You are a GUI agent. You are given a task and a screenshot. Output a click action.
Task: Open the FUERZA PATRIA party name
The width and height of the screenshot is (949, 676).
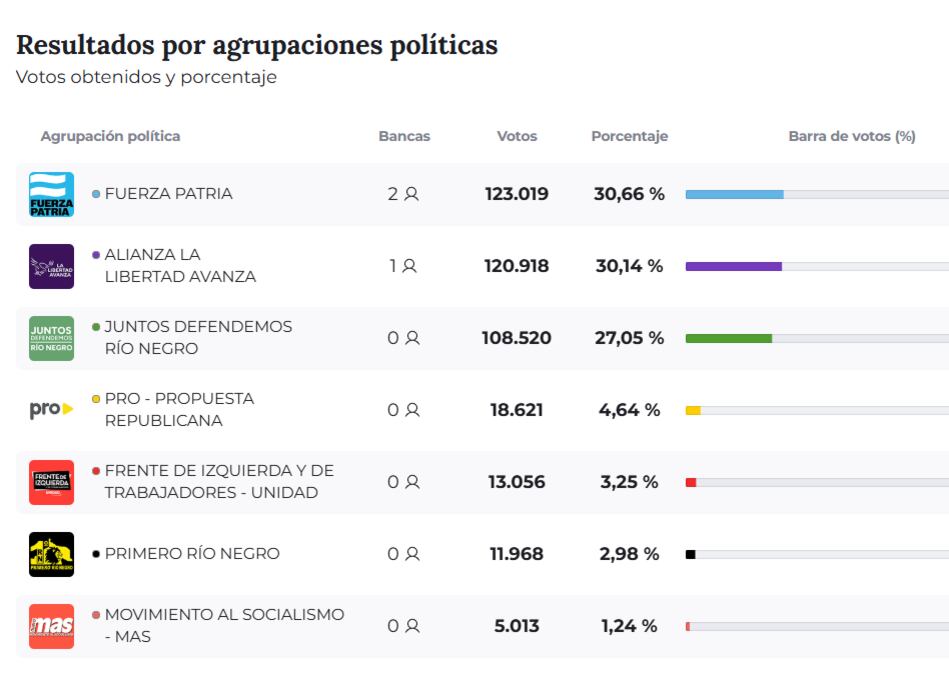[168, 194]
